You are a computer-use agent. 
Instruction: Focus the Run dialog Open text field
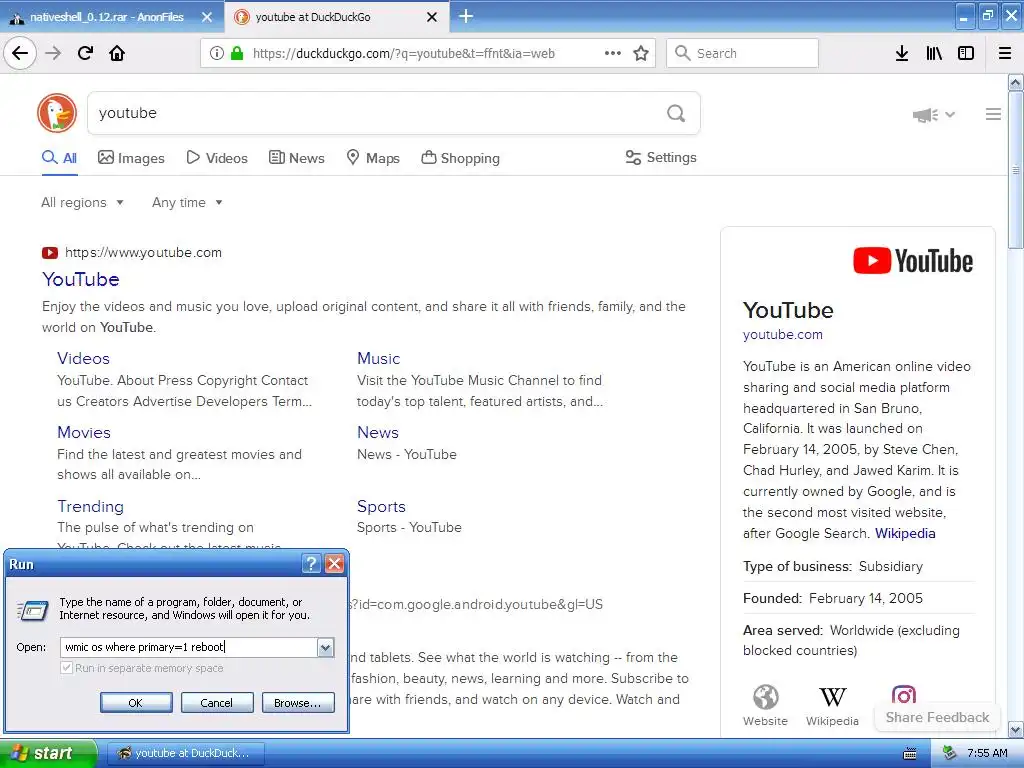pos(189,647)
